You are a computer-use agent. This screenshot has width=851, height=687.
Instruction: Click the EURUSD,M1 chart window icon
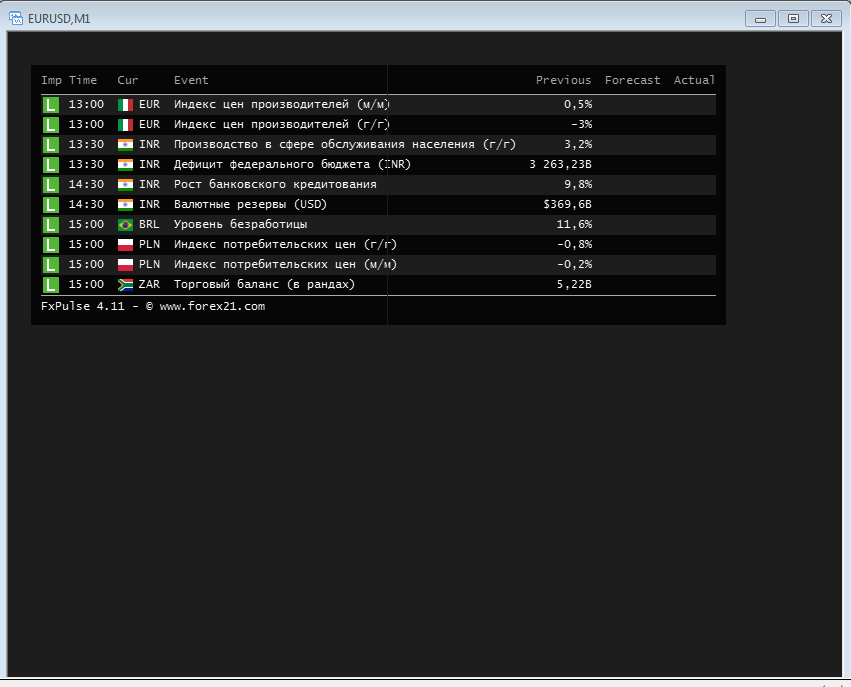tap(16, 18)
